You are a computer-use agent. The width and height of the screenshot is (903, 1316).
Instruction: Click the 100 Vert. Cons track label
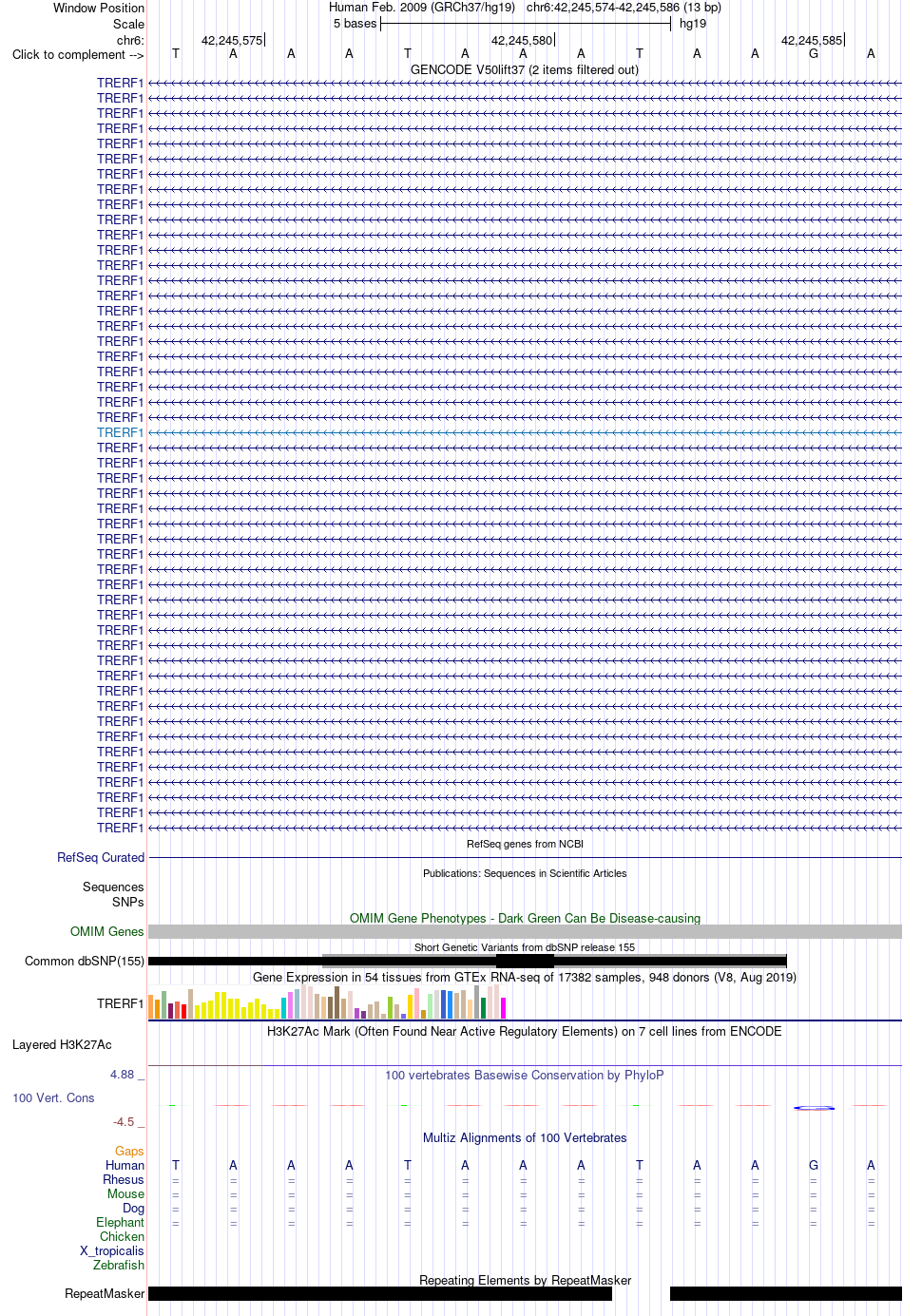53,1097
